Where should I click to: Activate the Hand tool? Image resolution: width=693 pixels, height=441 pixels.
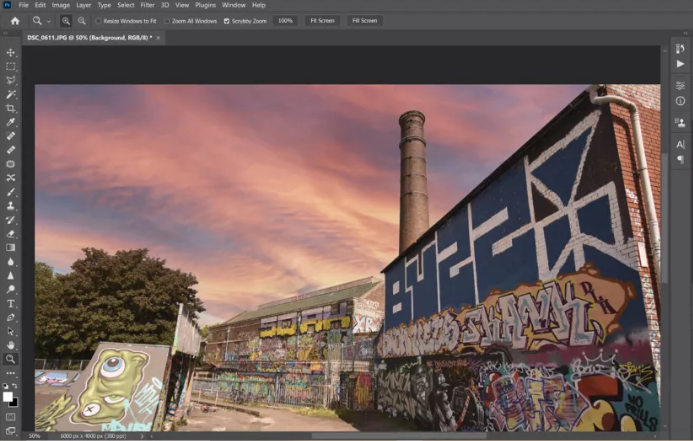(x=11, y=344)
